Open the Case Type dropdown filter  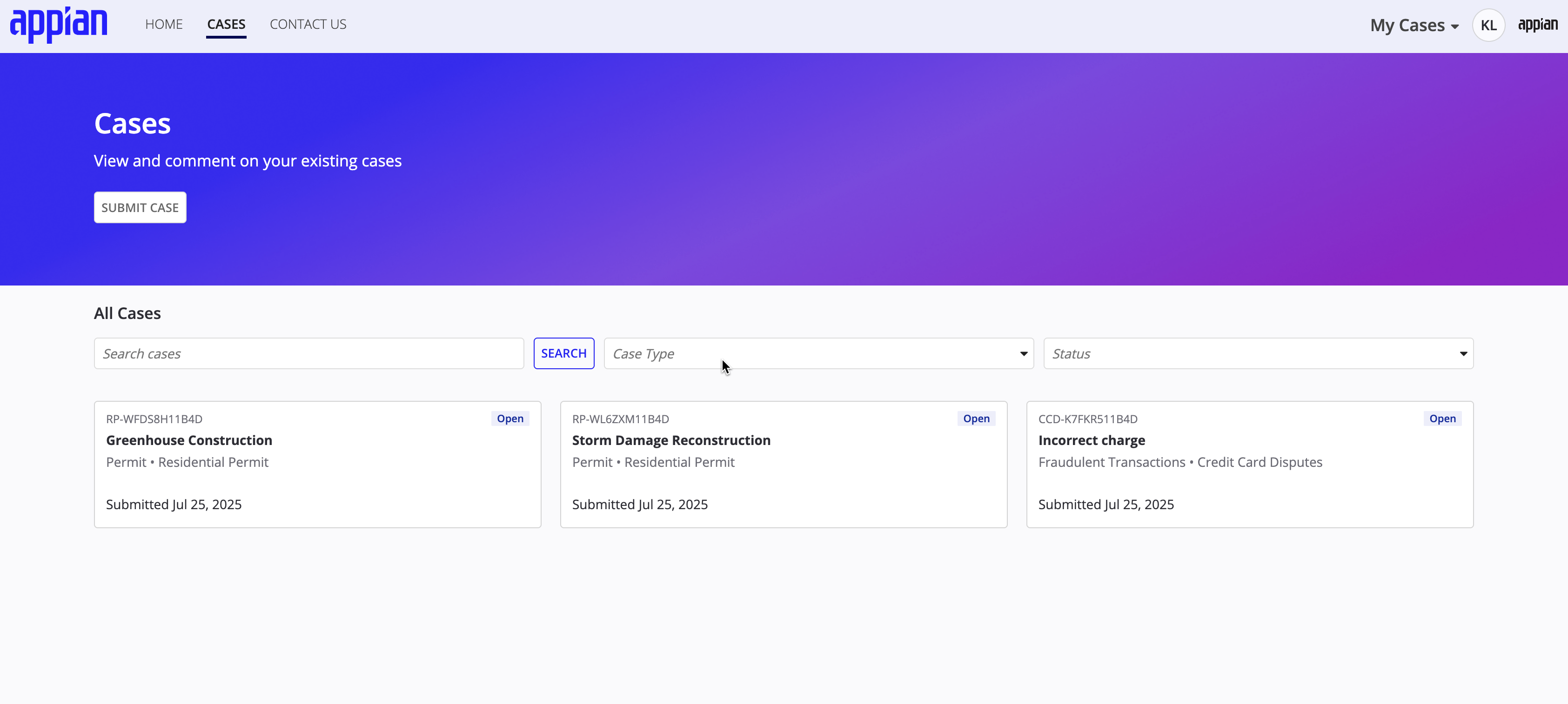(x=819, y=353)
